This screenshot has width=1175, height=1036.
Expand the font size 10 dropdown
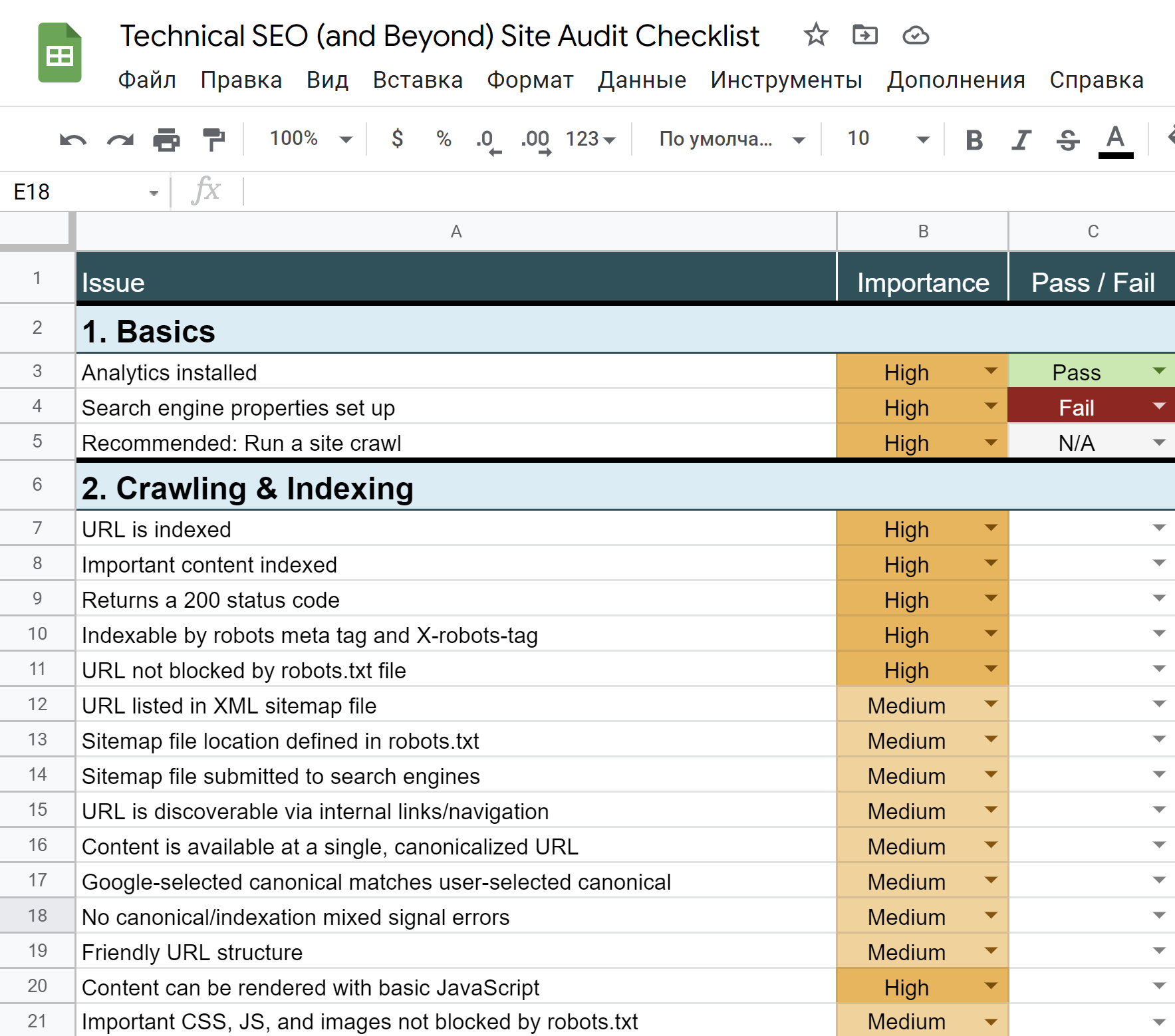pyautogui.click(x=922, y=139)
